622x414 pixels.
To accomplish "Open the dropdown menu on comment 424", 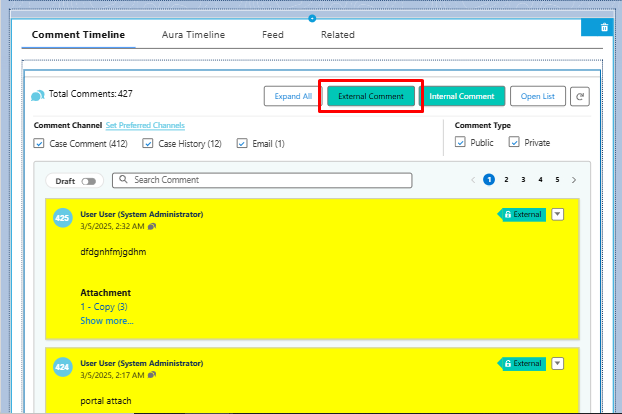I will 558,363.
